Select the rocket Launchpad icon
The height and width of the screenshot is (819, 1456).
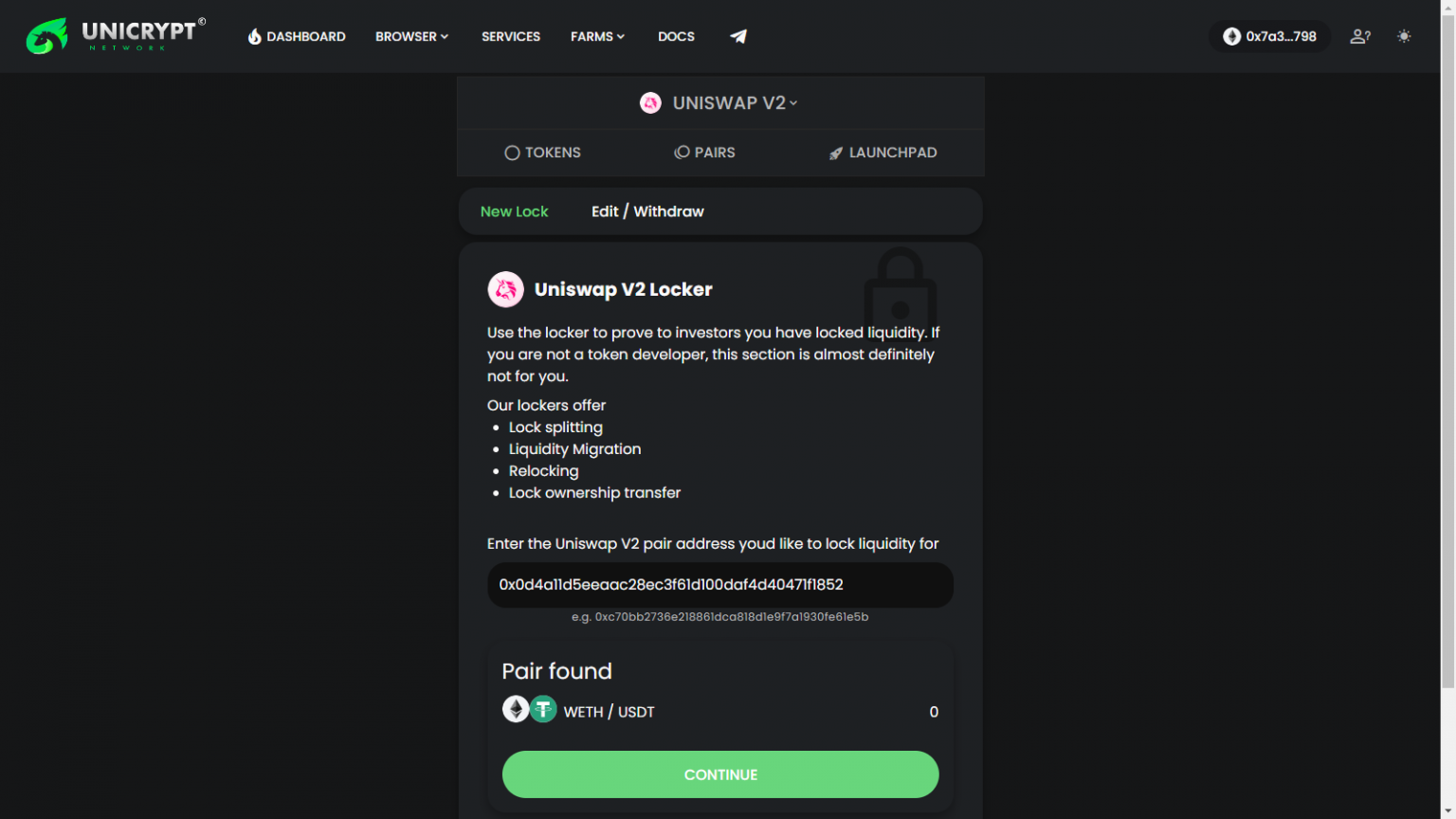pyautogui.click(x=835, y=153)
